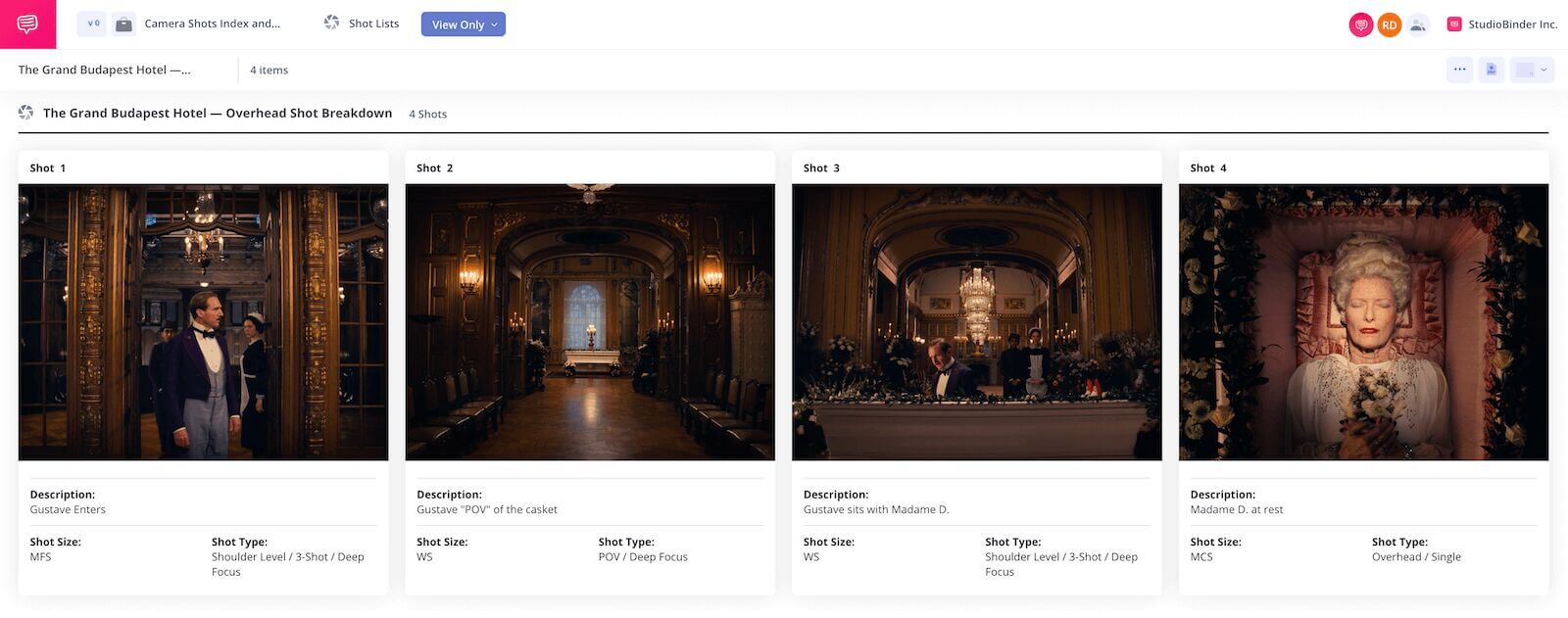Viewport: 1568px width, 618px height.
Task: Open Camera Shots Index project title
Action: coord(212,24)
